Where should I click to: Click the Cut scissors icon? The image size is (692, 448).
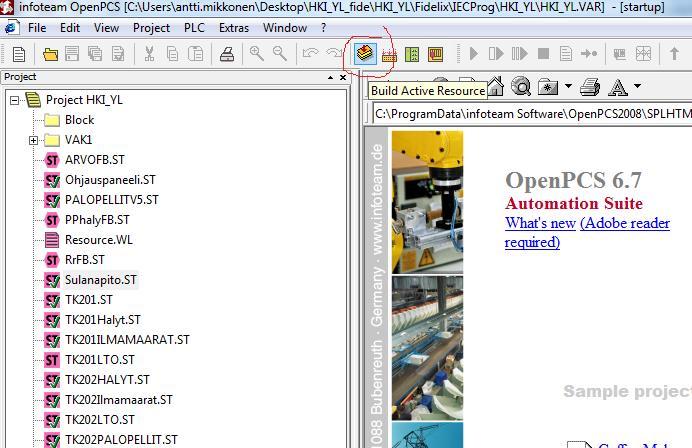150,54
